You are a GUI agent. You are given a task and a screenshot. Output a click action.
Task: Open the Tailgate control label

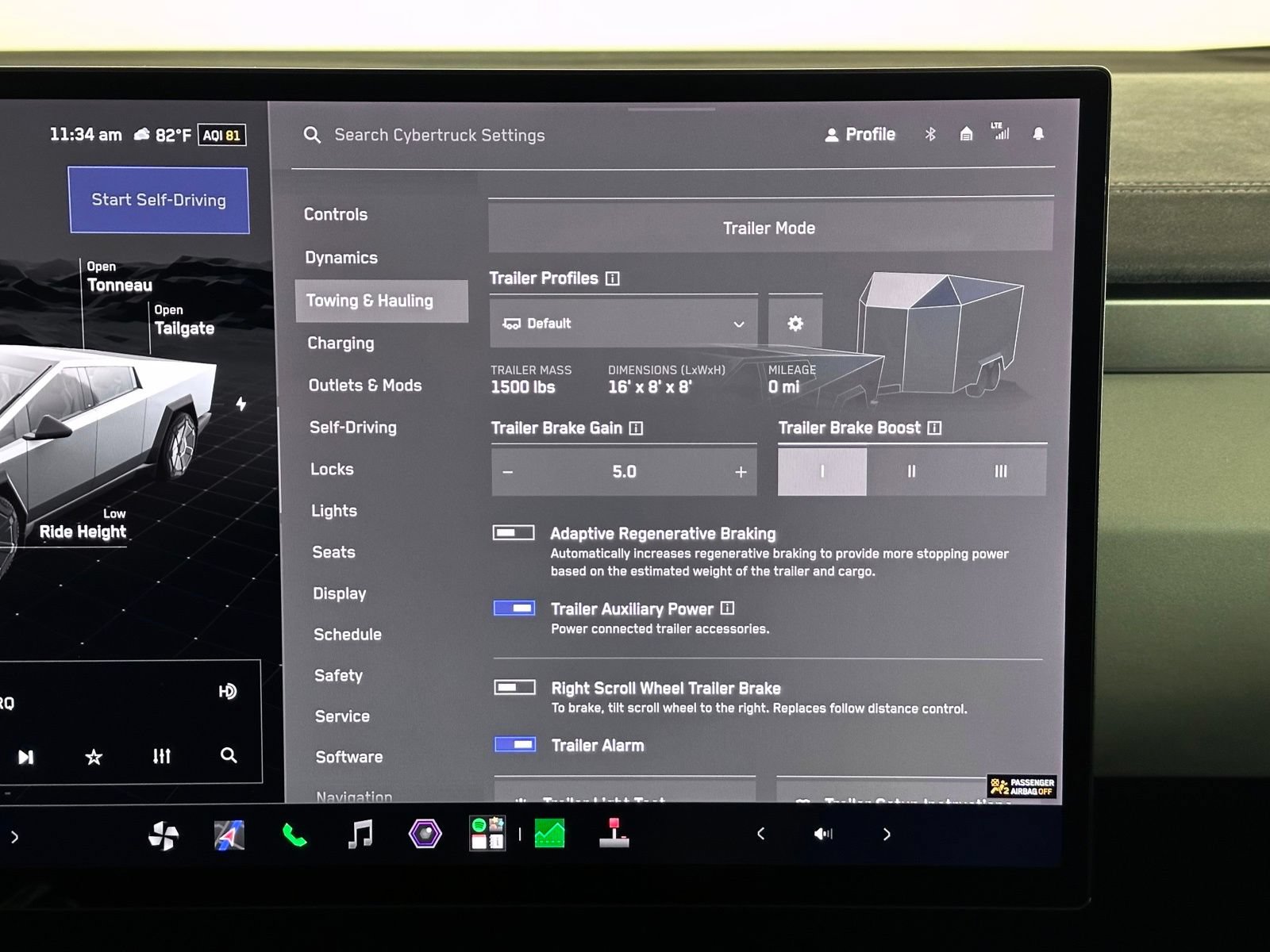click(x=184, y=321)
